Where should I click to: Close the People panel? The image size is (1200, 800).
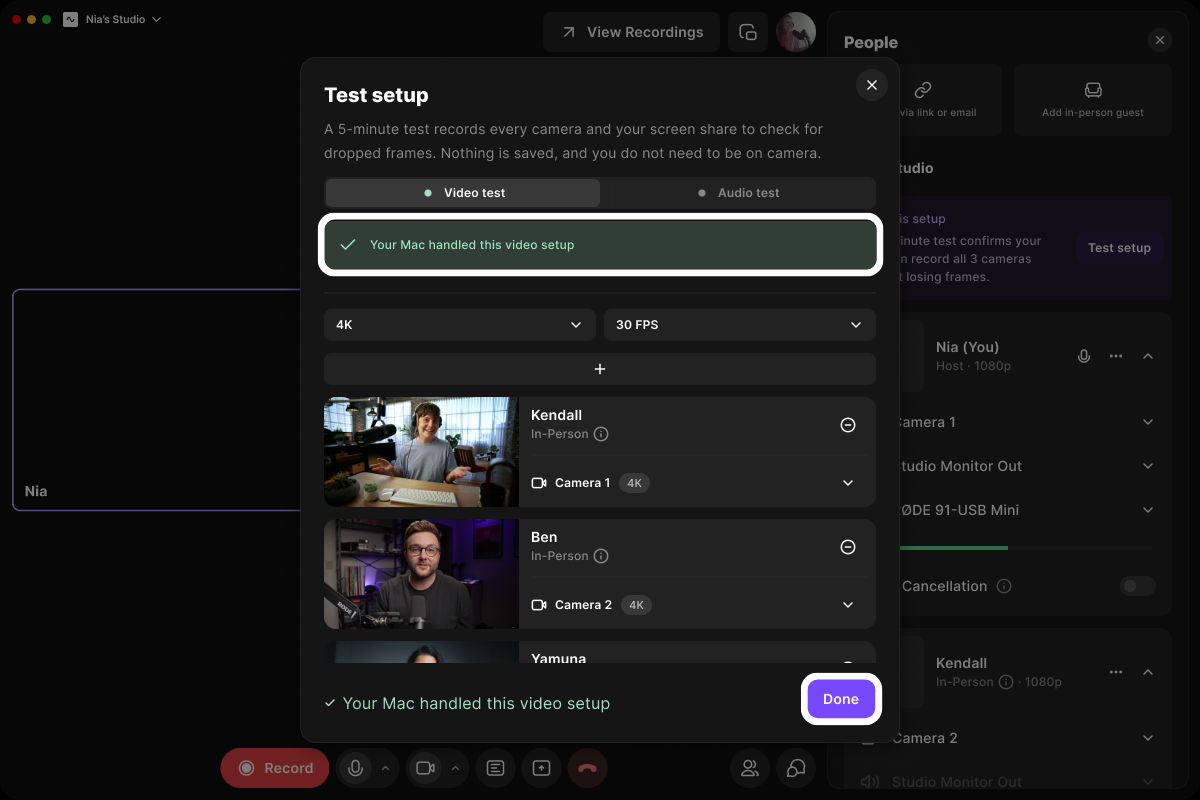click(1160, 40)
